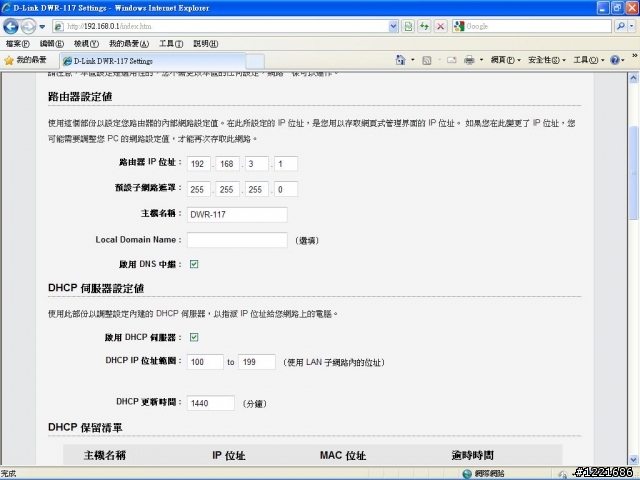The image size is (640, 480).
Task: Click the Favorites star button
Action: point(25,60)
